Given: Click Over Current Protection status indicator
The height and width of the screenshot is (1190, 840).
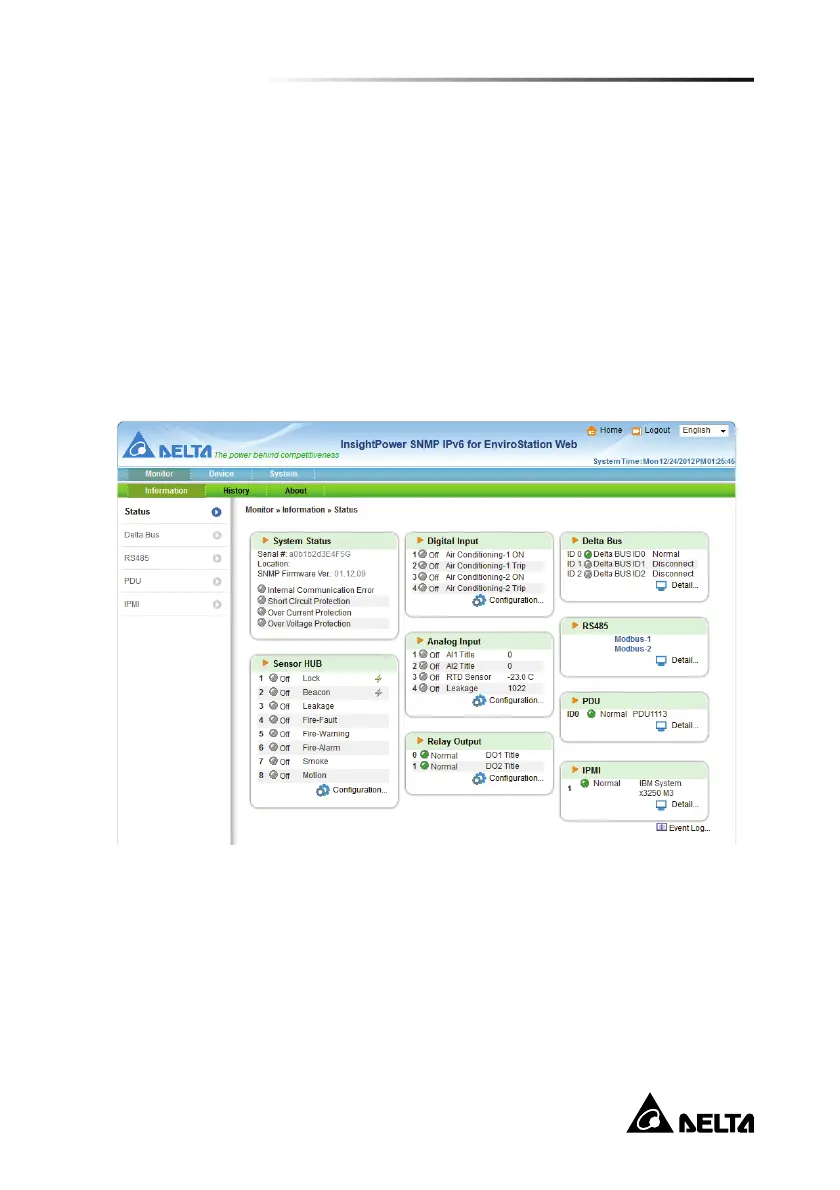Looking at the screenshot, I should (262, 612).
